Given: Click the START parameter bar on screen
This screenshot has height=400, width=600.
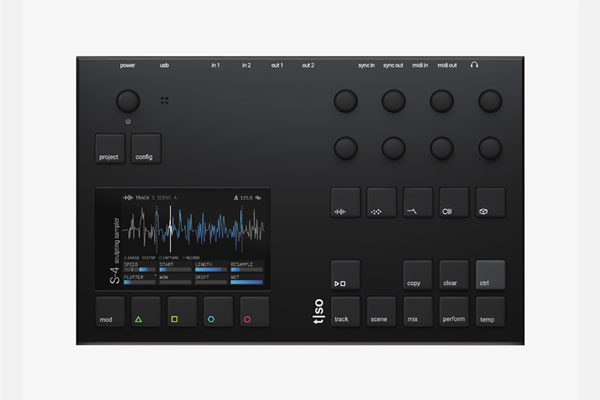Looking at the screenshot, I should 175,269.
